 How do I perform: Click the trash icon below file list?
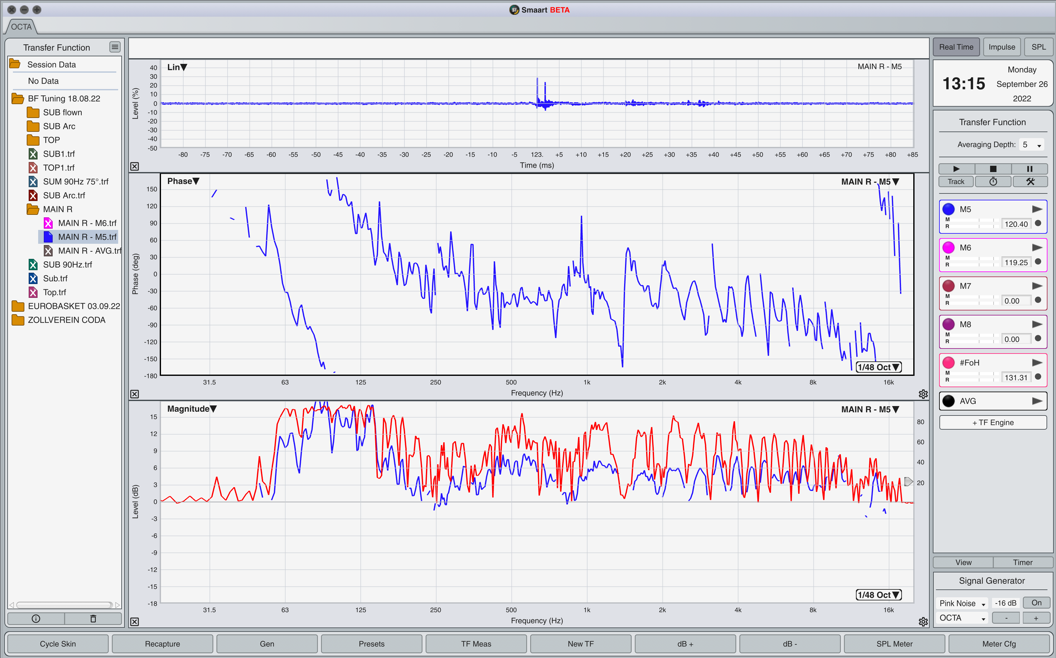[93, 619]
